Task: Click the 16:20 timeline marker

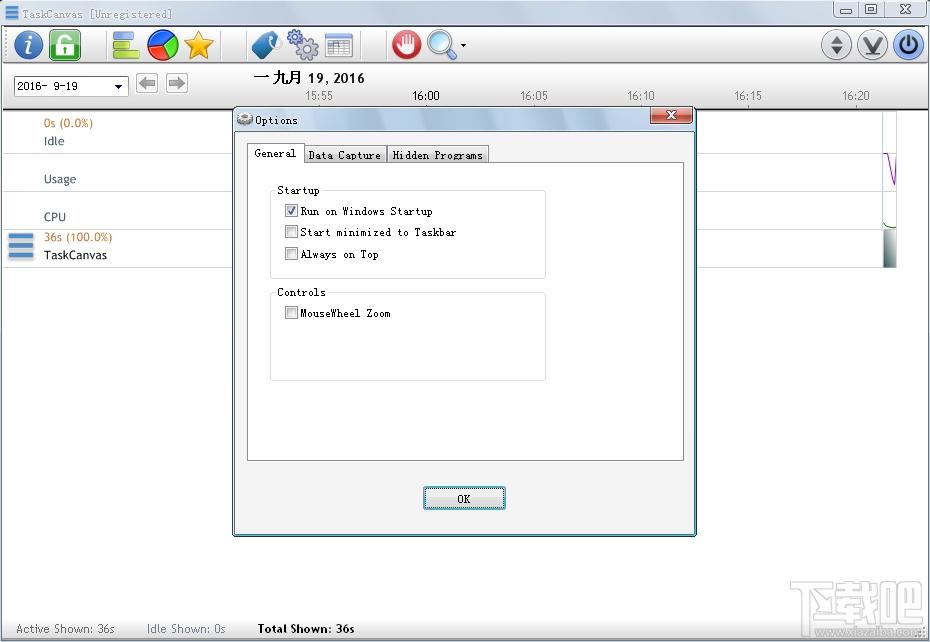Action: tap(856, 96)
